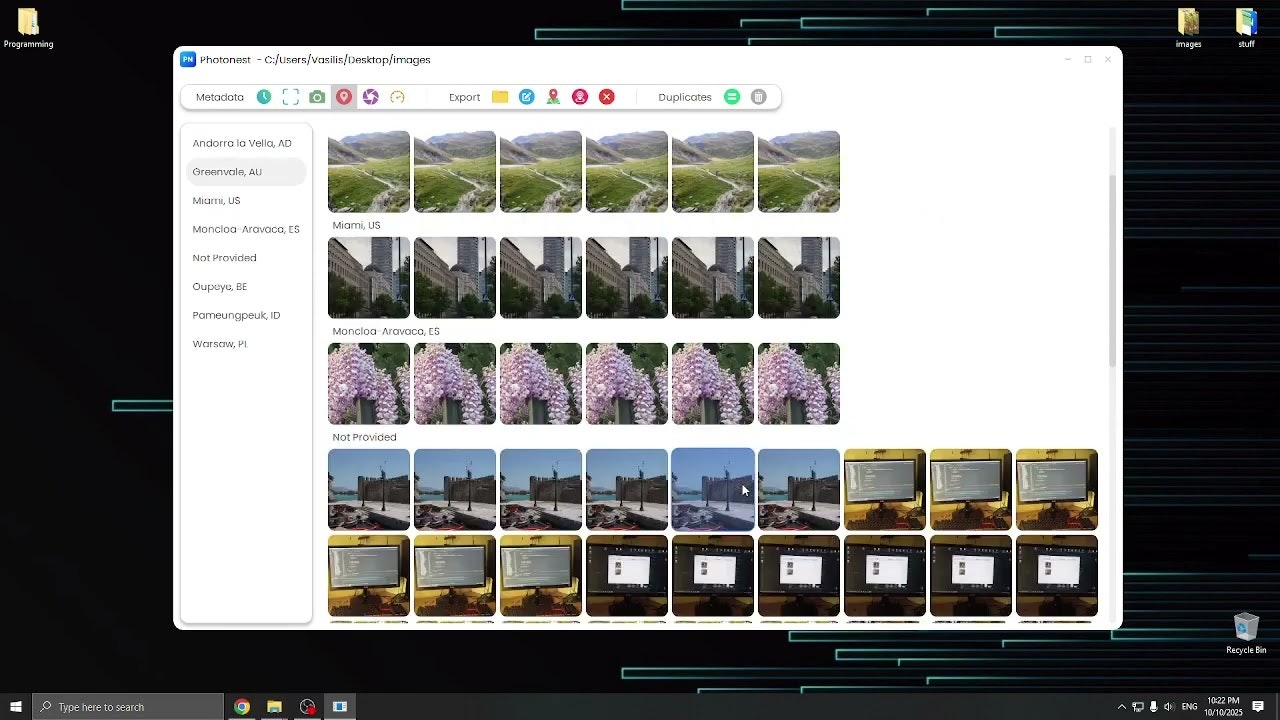
Task: Open the first wisteria flower thumbnail
Action: tap(368, 383)
